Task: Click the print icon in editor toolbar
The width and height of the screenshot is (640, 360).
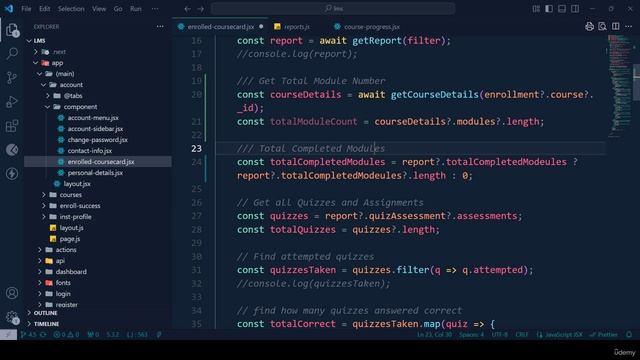Action: point(589,27)
